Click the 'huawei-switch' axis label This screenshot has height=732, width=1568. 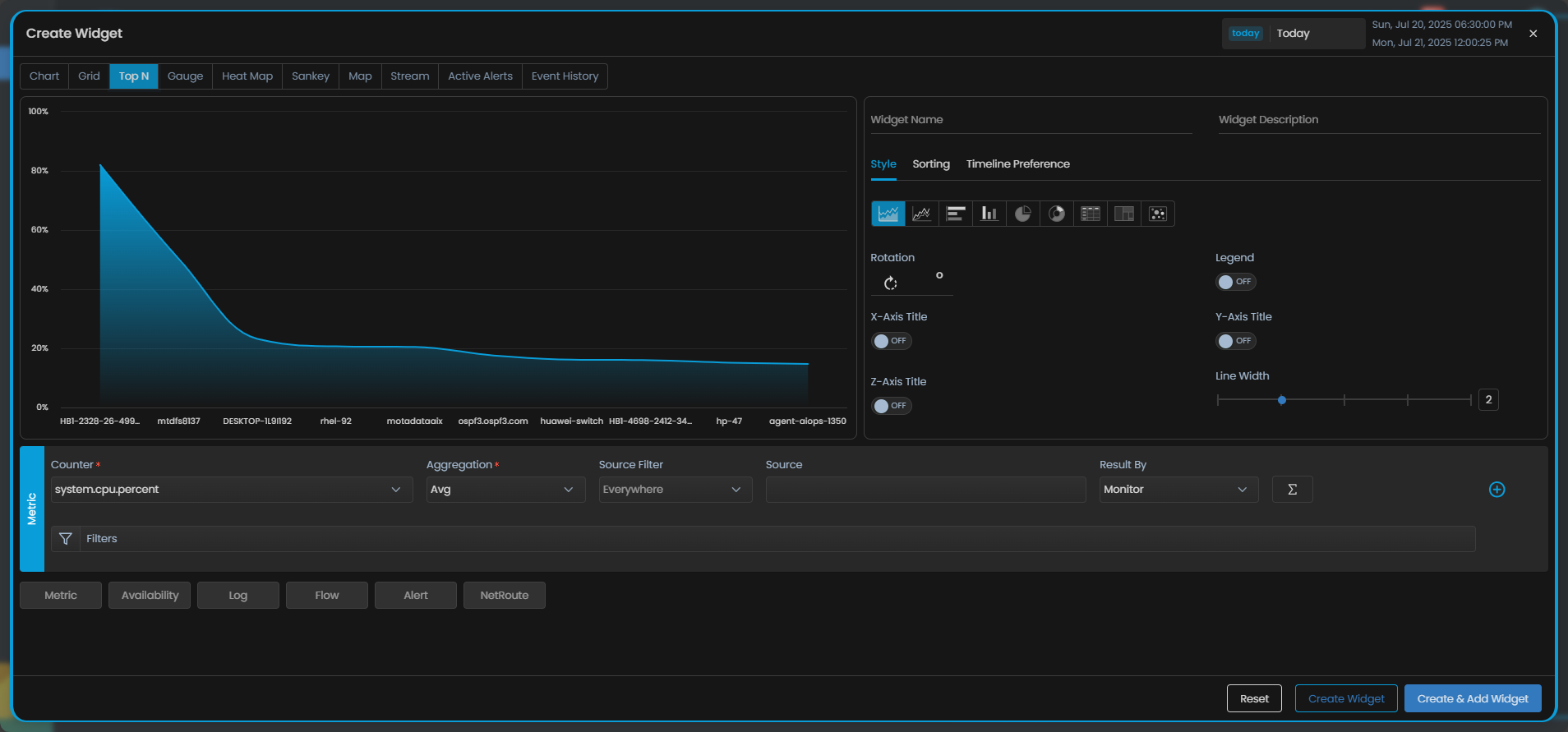point(572,421)
